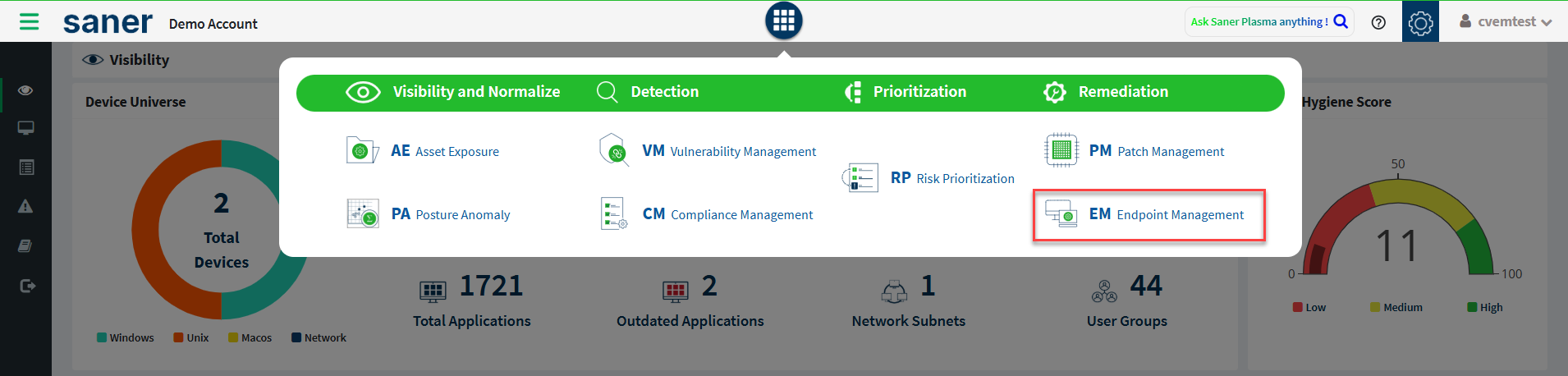Toggle the Unix legend in device chart

coord(191,337)
